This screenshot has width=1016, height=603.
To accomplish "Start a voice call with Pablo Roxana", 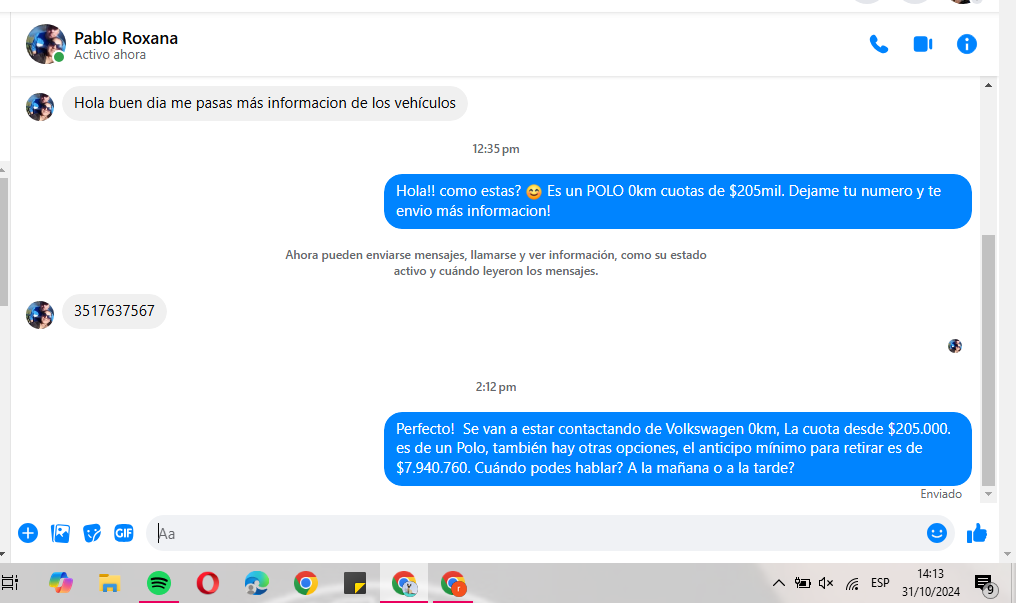I will 879,44.
